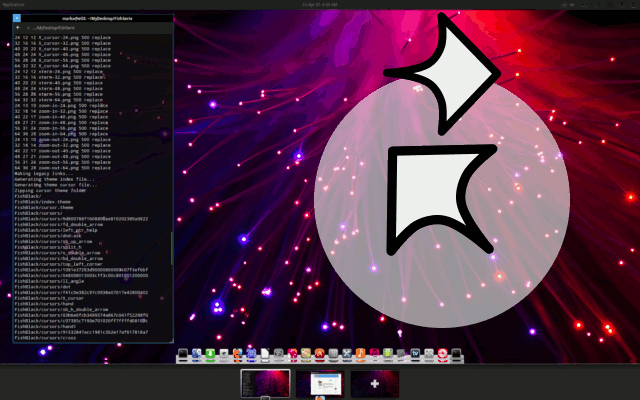Viewport: 640px width, 400px height.
Task: Add a new terminal tab with plus button
Action: coord(18,28)
